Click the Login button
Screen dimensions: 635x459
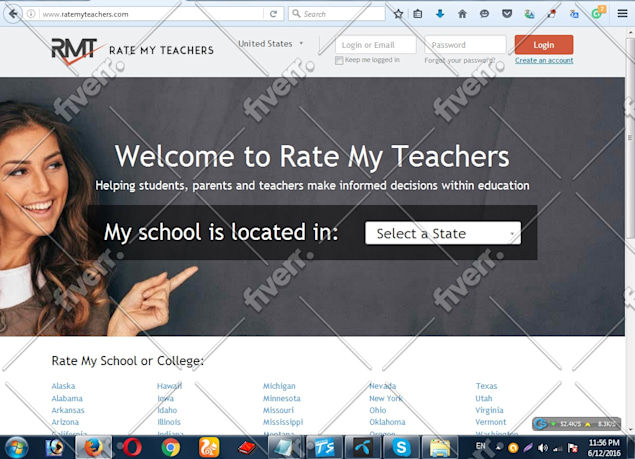[x=544, y=45]
